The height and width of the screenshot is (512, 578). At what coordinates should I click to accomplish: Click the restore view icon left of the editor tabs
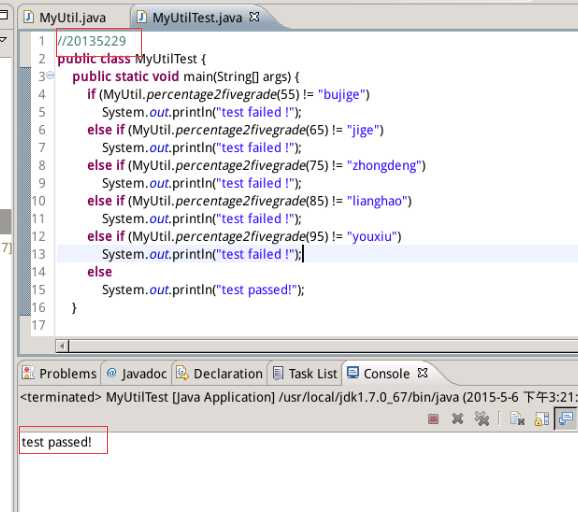point(4,15)
